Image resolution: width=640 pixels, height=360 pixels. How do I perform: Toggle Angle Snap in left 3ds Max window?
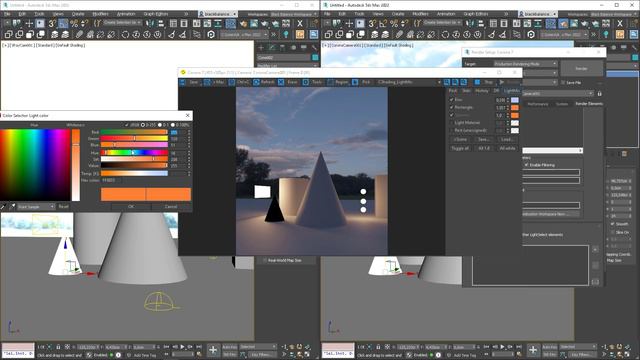(x=63, y=24)
